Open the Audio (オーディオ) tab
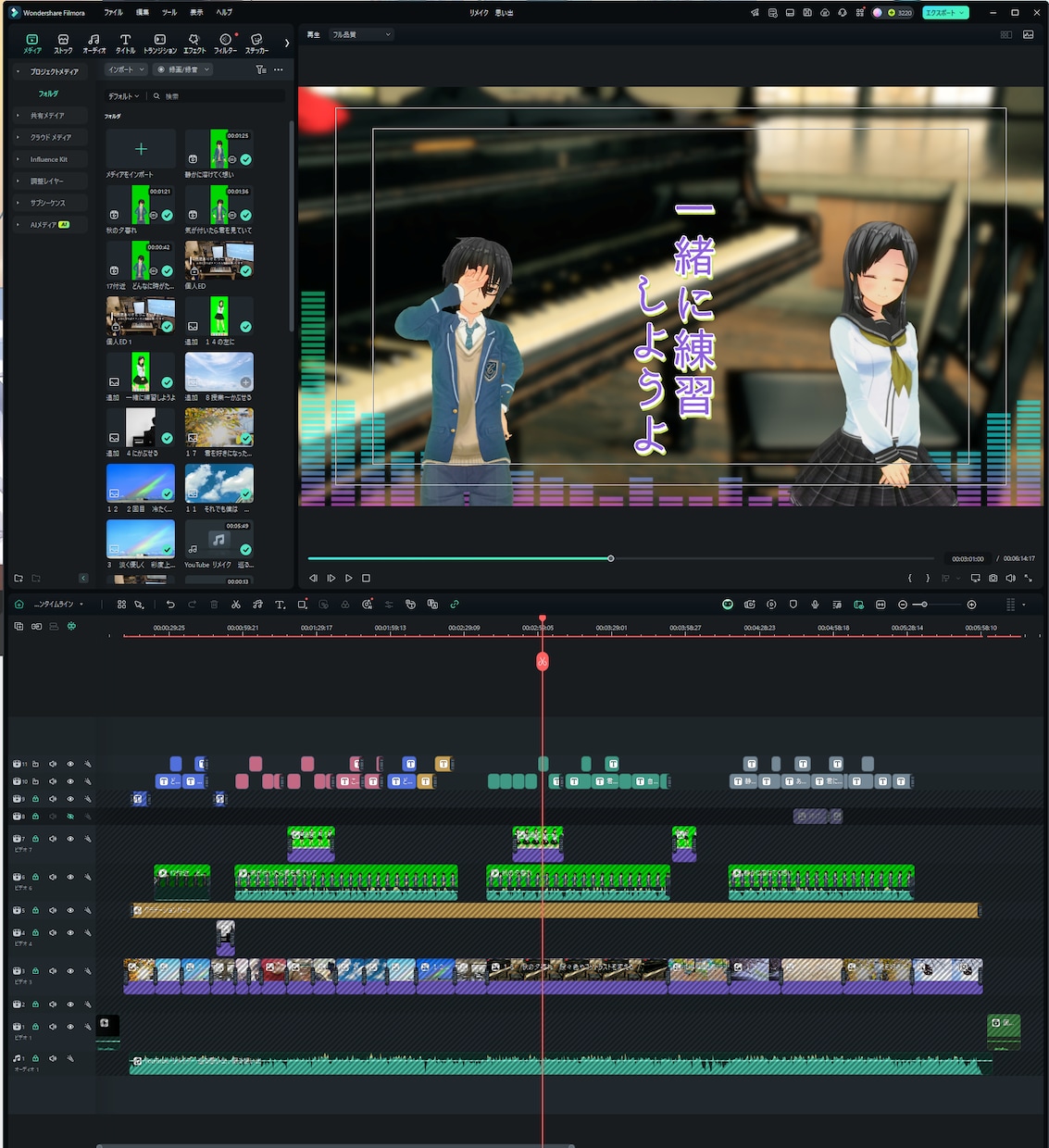The height and width of the screenshot is (1148, 1049). 94,44
